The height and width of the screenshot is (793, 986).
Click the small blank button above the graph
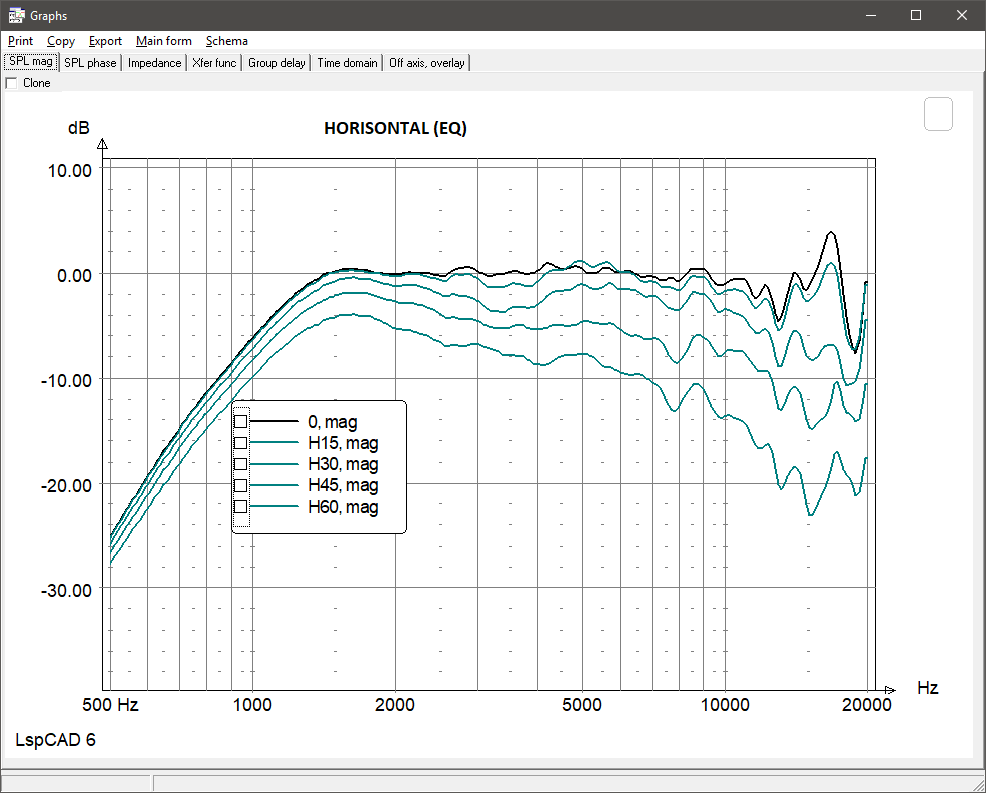pyautogui.click(x=938, y=114)
